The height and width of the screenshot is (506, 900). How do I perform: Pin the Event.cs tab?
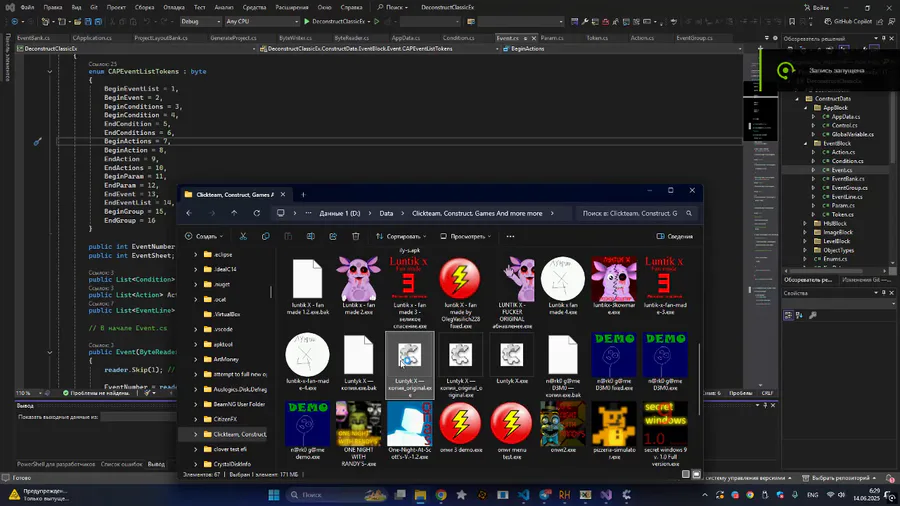[x=525, y=38]
